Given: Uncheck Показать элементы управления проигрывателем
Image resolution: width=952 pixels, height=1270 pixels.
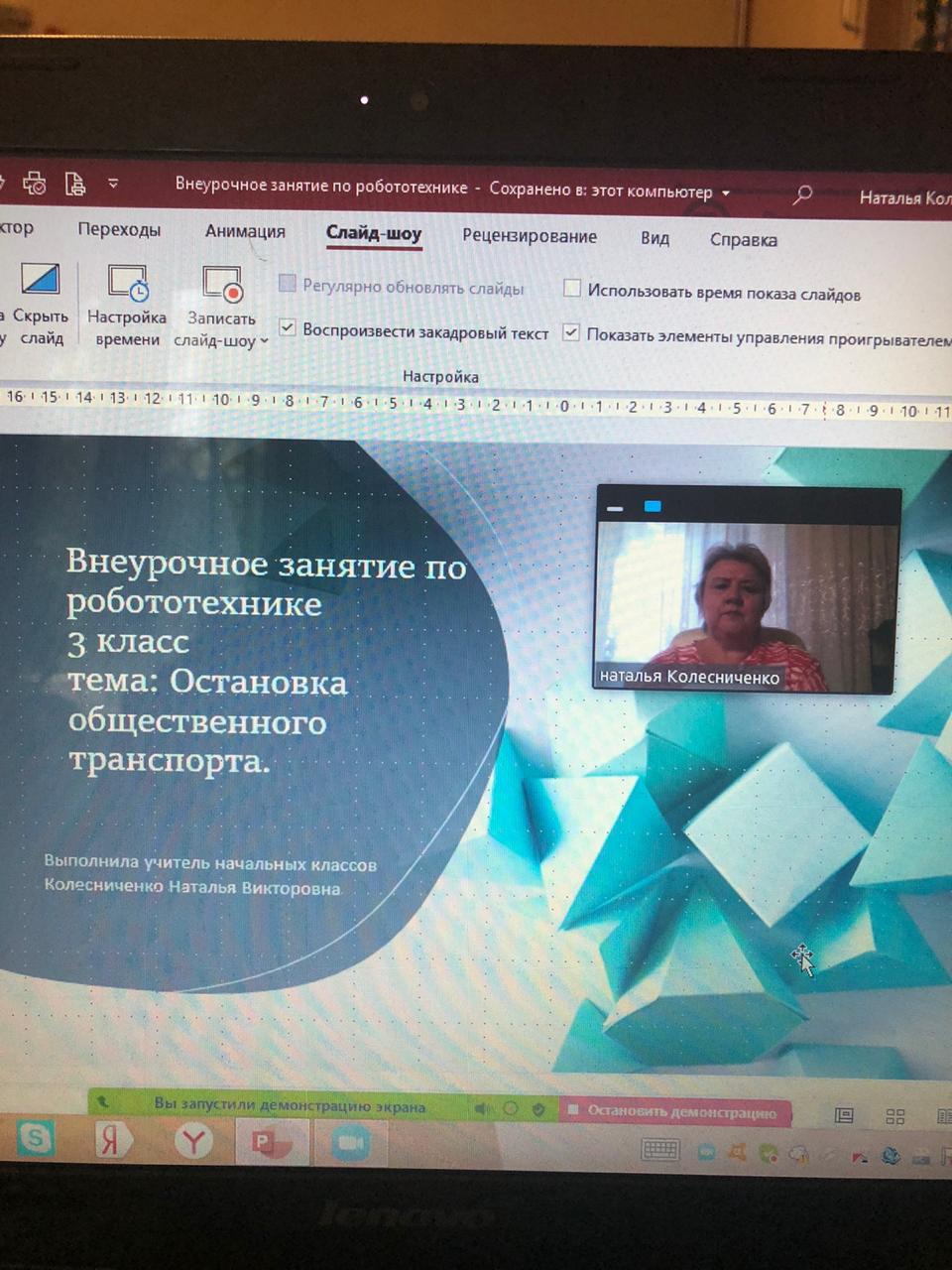Looking at the screenshot, I should 571,332.
